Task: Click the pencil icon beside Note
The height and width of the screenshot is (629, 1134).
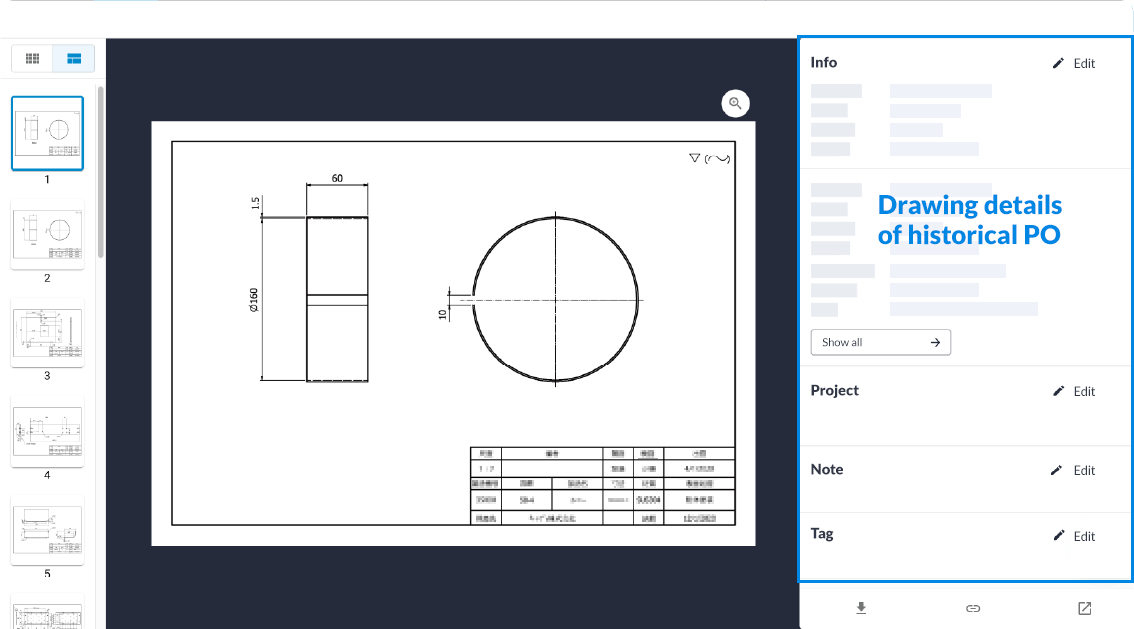Action: pyautogui.click(x=1057, y=471)
